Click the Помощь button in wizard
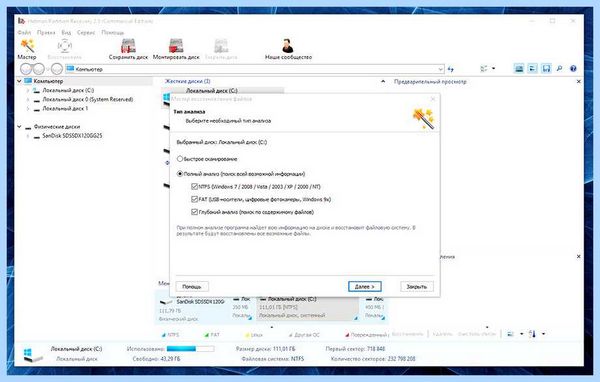Image resolution: width=600 pixels, height=382 pixels. point(192,286)
